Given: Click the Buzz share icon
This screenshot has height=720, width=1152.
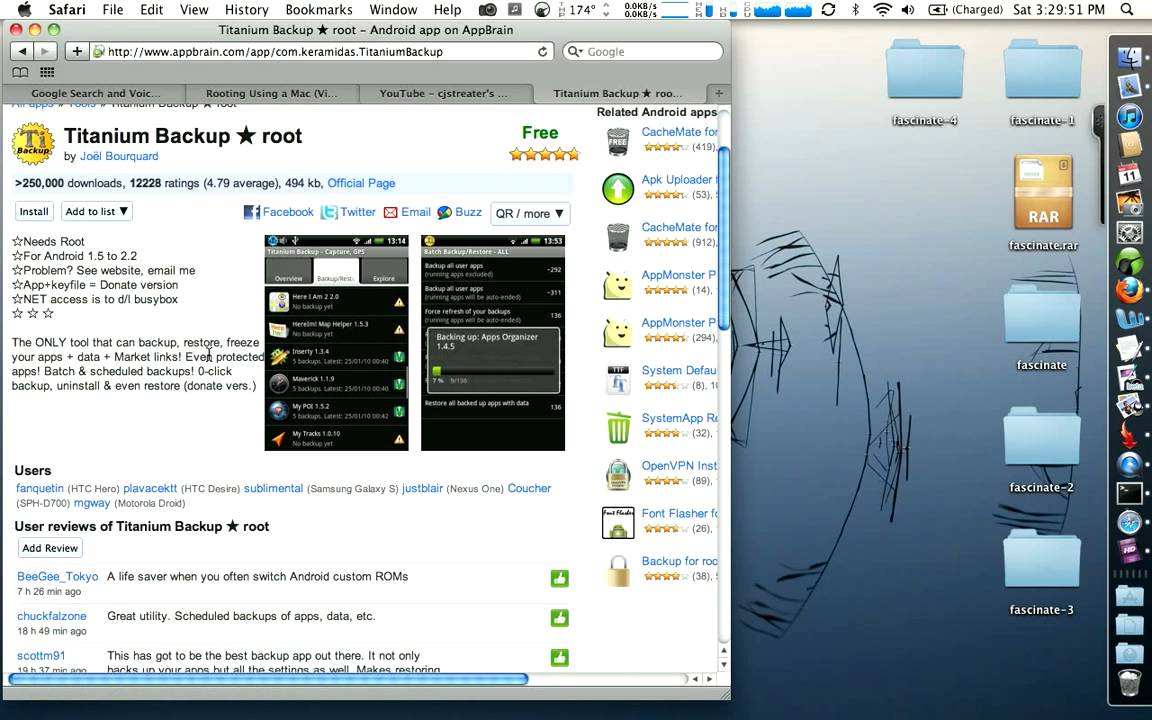Looking at the screenshot, I should (x=444, y=212).
